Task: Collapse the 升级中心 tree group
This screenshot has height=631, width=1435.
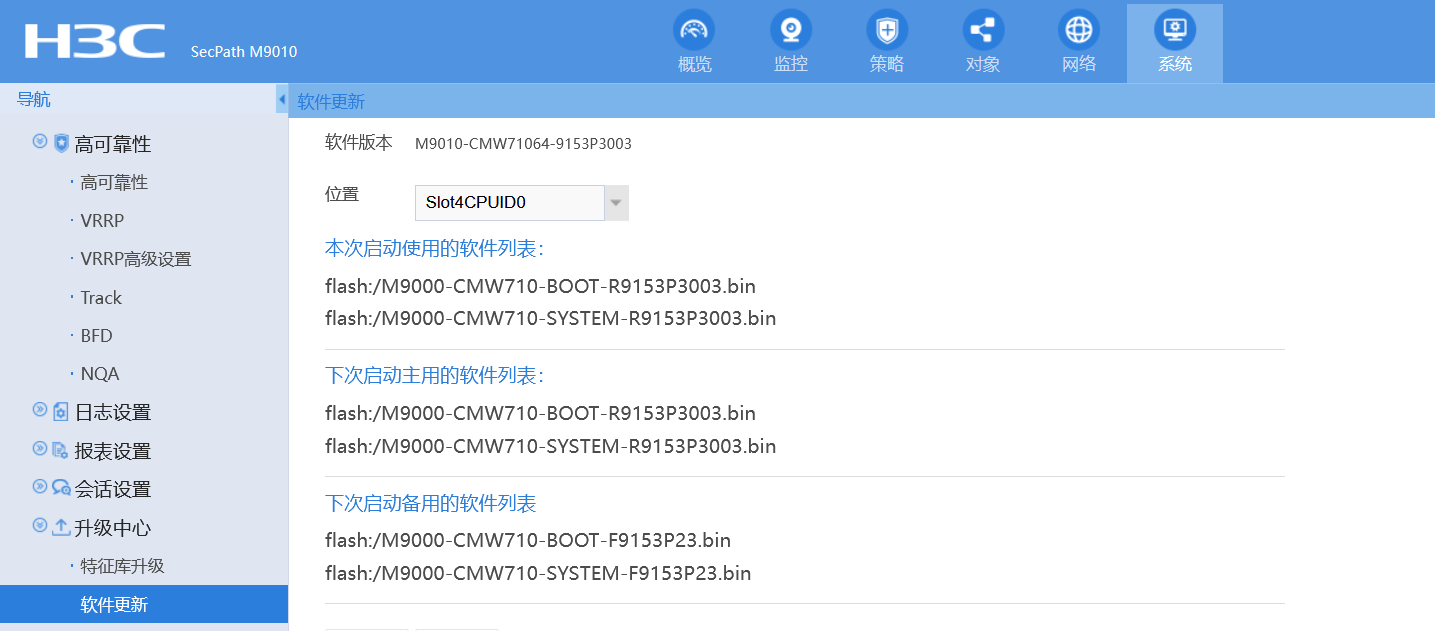Action: coord(40,525)
